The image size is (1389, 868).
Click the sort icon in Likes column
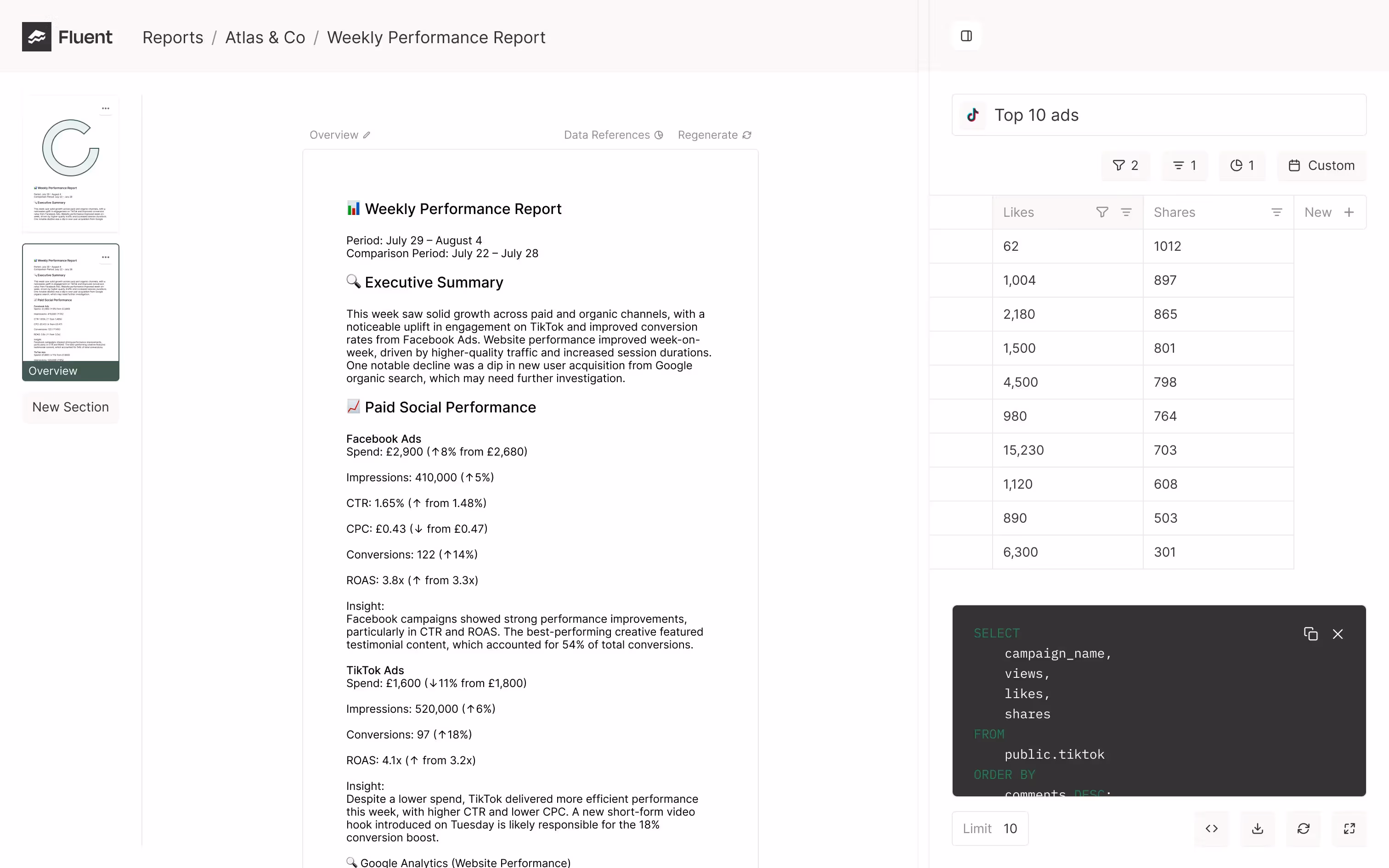tap(1126, 212)
